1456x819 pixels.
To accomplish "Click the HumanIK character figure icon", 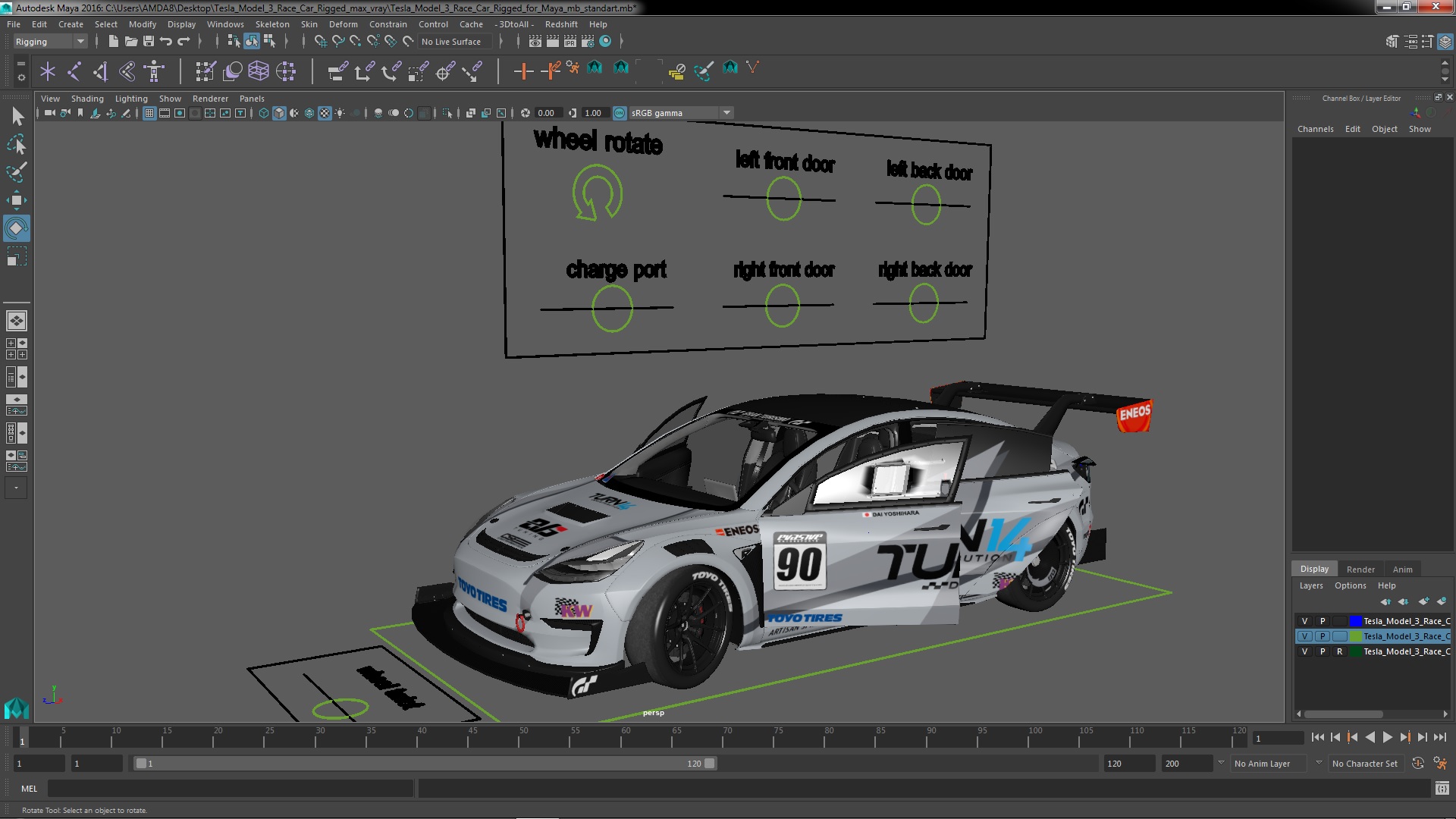I will pyautogui.click(x=154, y=71).
